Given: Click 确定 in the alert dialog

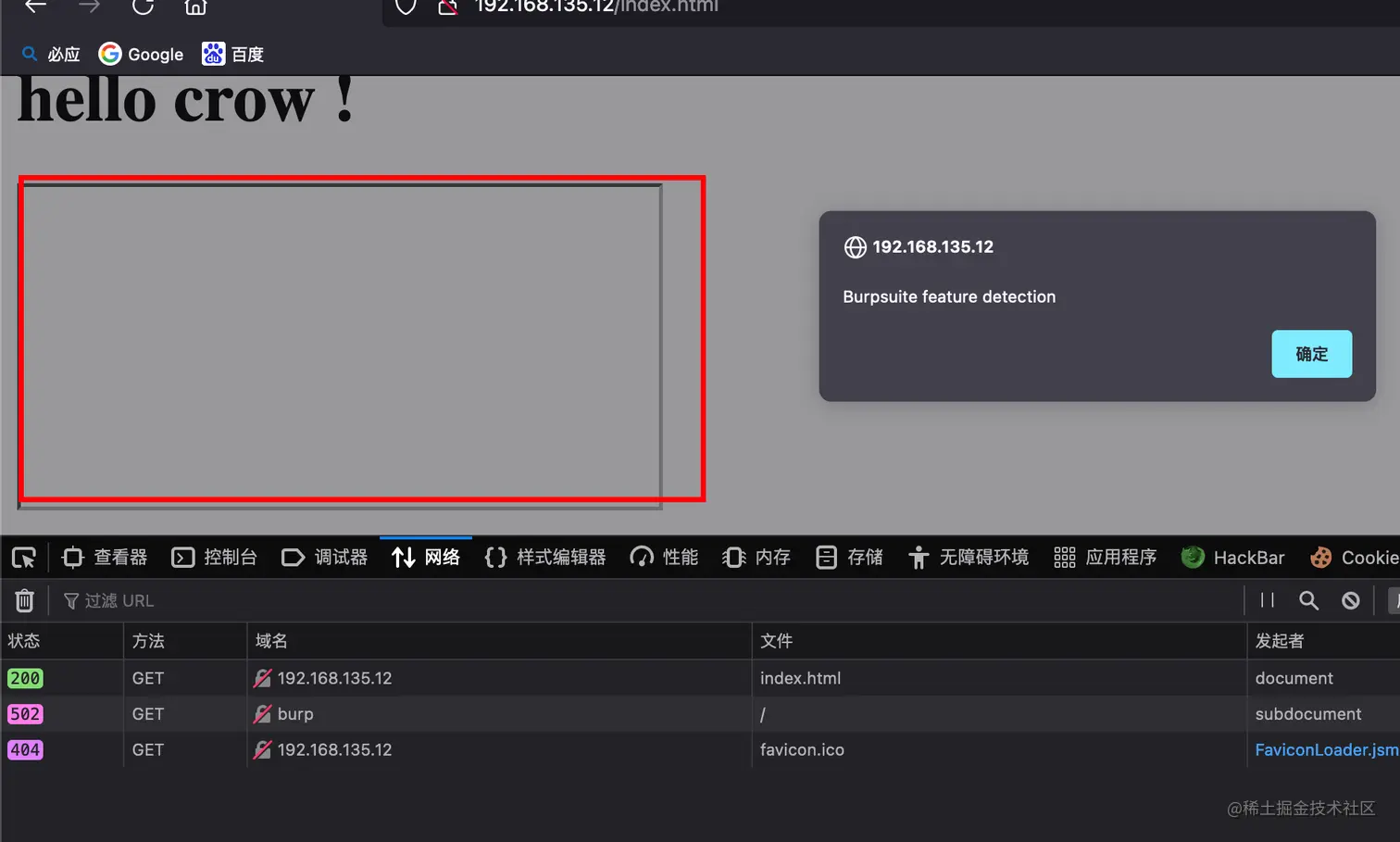Looking at the screenshot, I should tap(1311, 354).
